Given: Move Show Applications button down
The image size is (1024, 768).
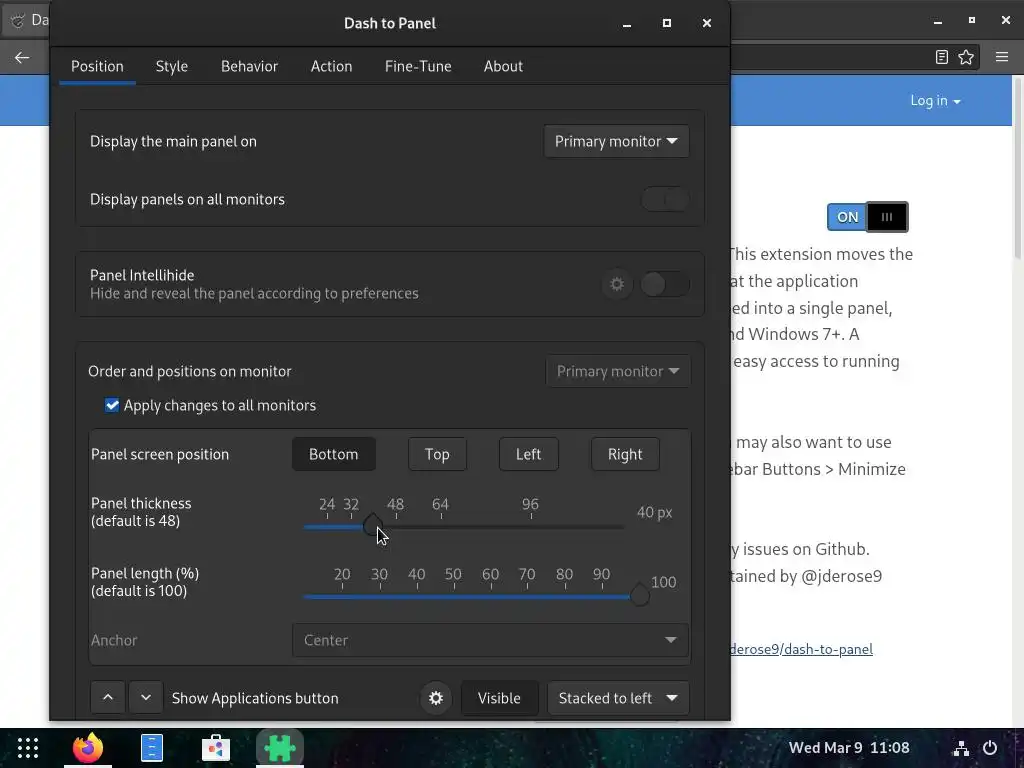Looking at the screenshot, I should click(x=146, y=697).
